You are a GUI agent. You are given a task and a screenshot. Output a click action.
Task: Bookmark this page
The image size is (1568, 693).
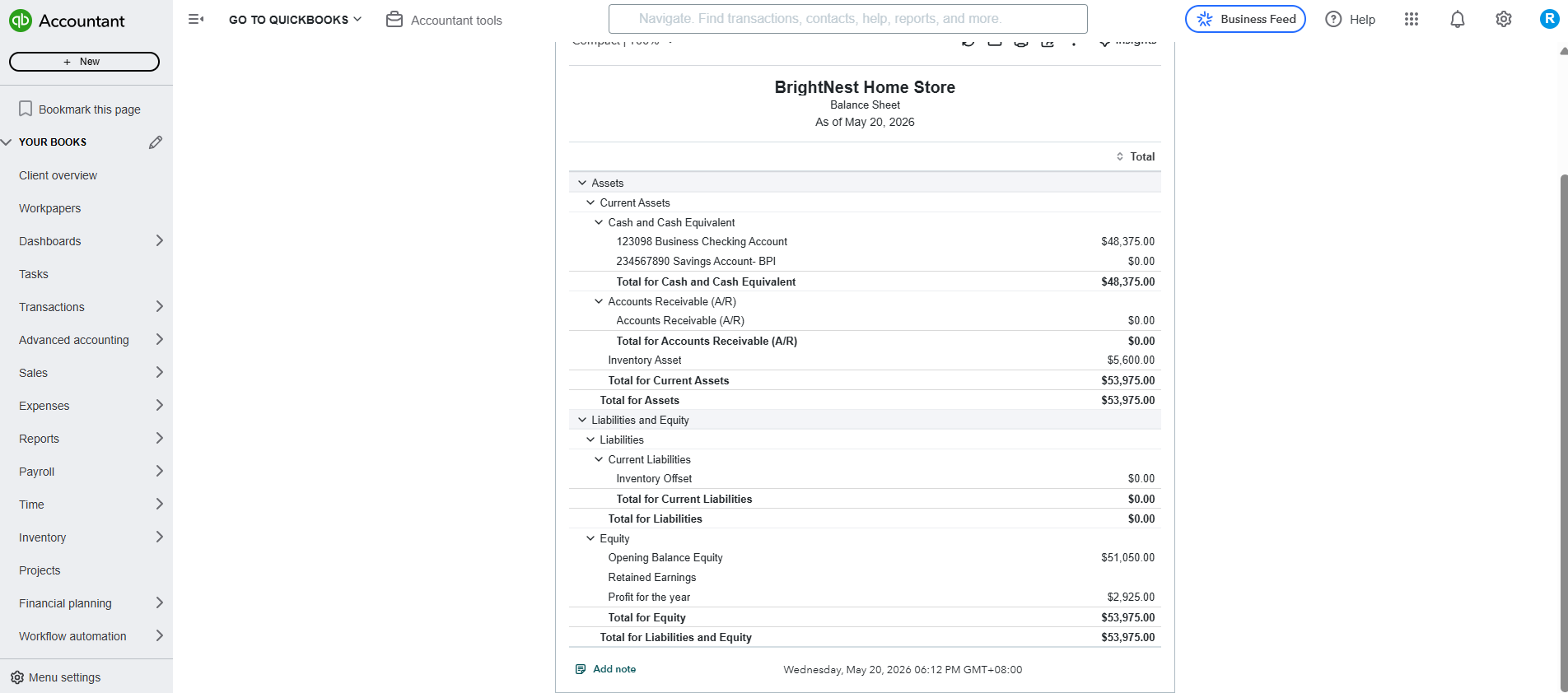pyautogui.click(x=80, y=109)
